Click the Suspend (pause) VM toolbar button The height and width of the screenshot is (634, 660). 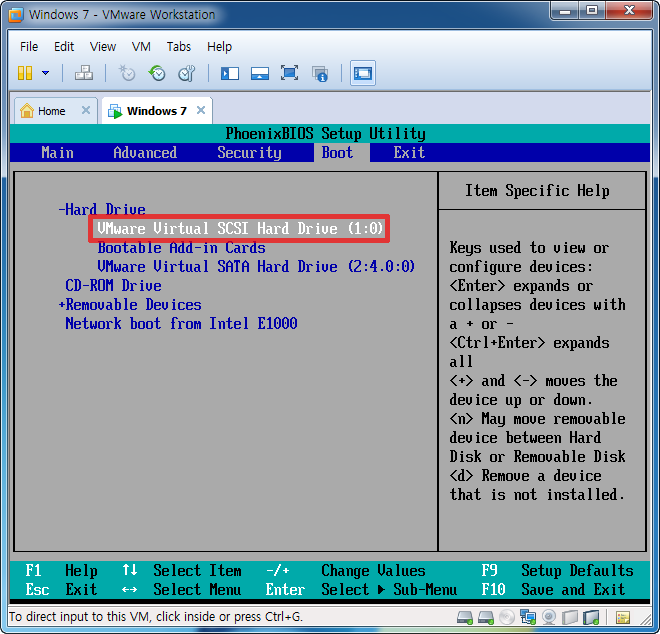[25, 73]
